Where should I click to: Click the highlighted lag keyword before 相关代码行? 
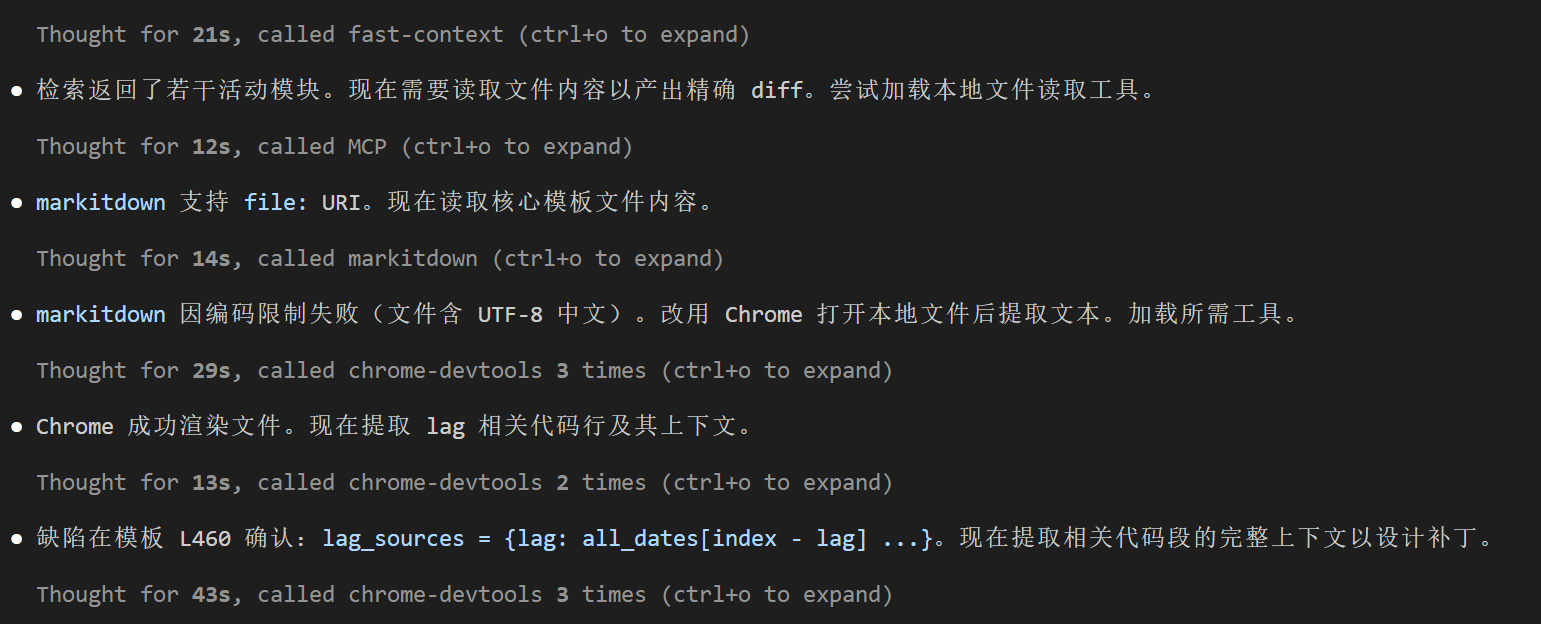click(x=446, y=426)
